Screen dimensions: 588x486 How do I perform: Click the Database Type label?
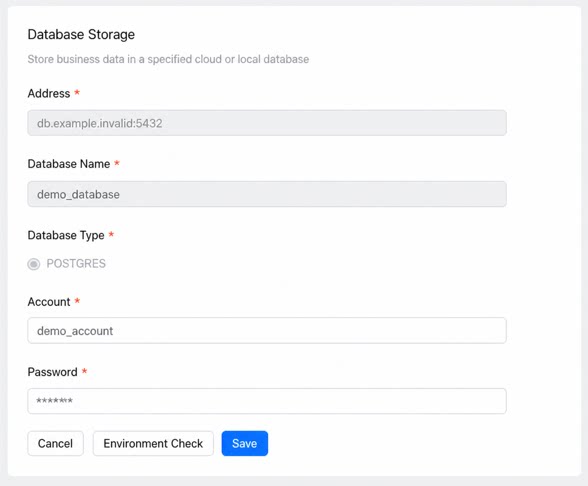pos(66,235)
